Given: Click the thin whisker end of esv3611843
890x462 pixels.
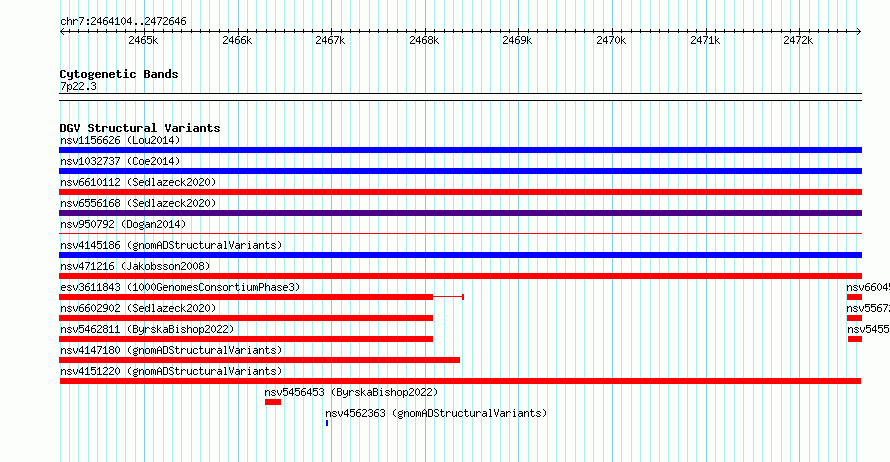Looking at the screenshot, I should tap(463, 297).
